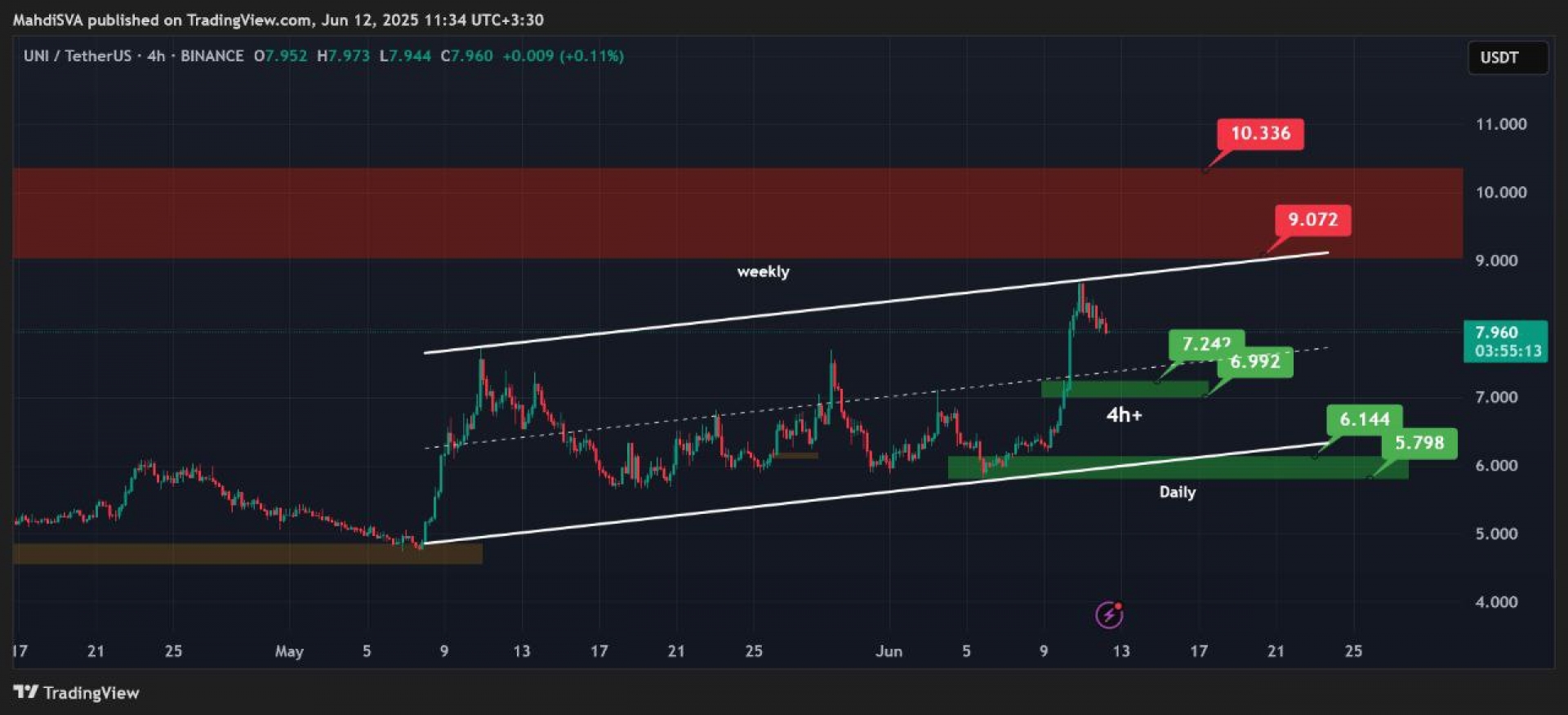
Task: Click the 'Daily' text annotation
Action: [x=1177, y=492]
